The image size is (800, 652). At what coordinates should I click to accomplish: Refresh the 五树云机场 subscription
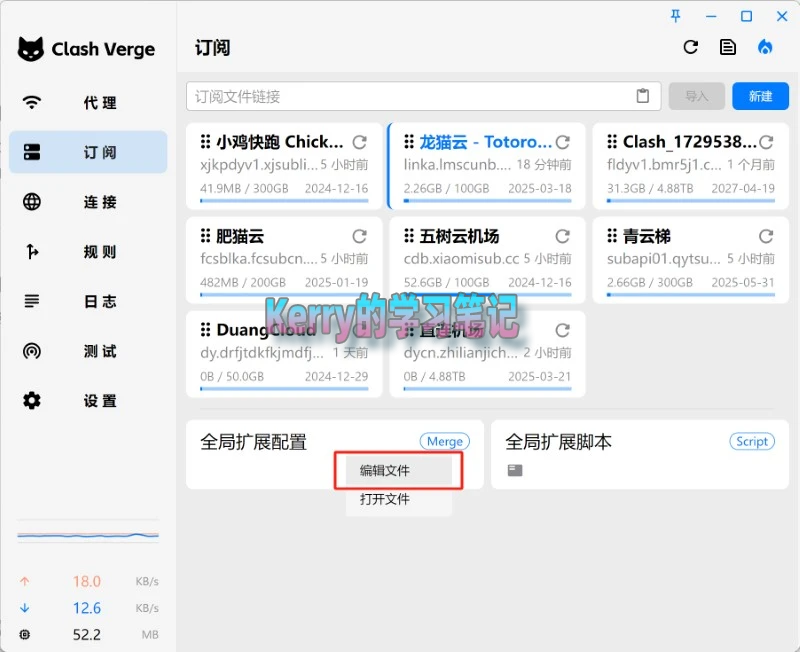pyautogui.click(x=563, y=236)
